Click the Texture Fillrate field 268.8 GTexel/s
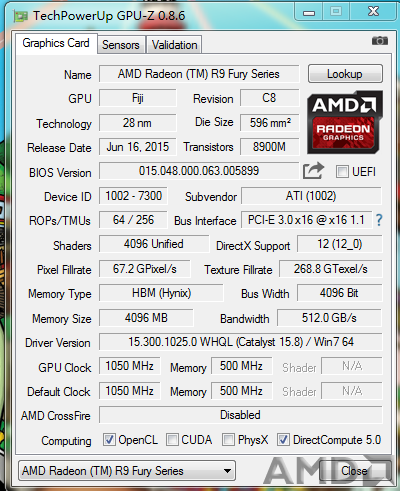Screen dimensions: 400x491 [x=331, y=269]
